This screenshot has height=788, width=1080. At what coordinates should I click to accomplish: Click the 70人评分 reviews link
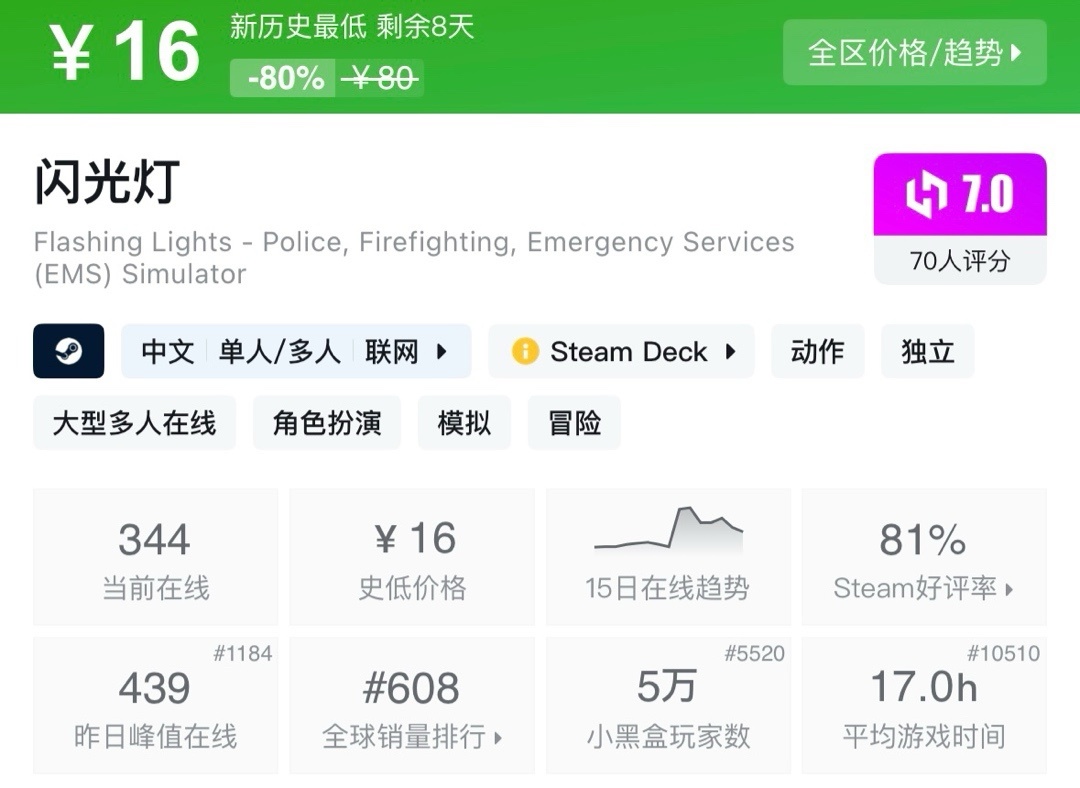959,262
